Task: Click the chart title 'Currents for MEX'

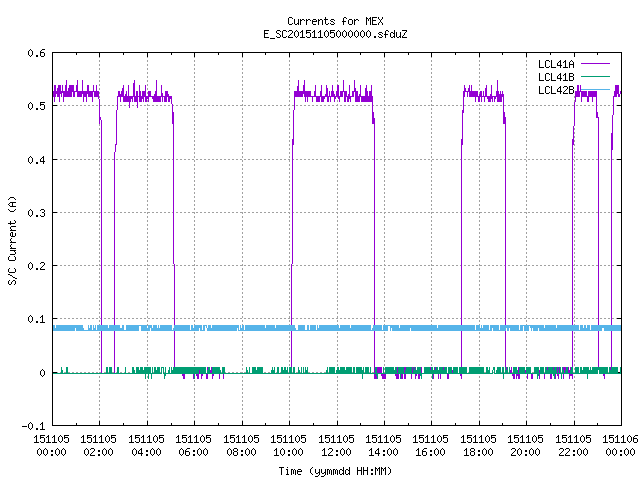Action: [x=335, y=21]
